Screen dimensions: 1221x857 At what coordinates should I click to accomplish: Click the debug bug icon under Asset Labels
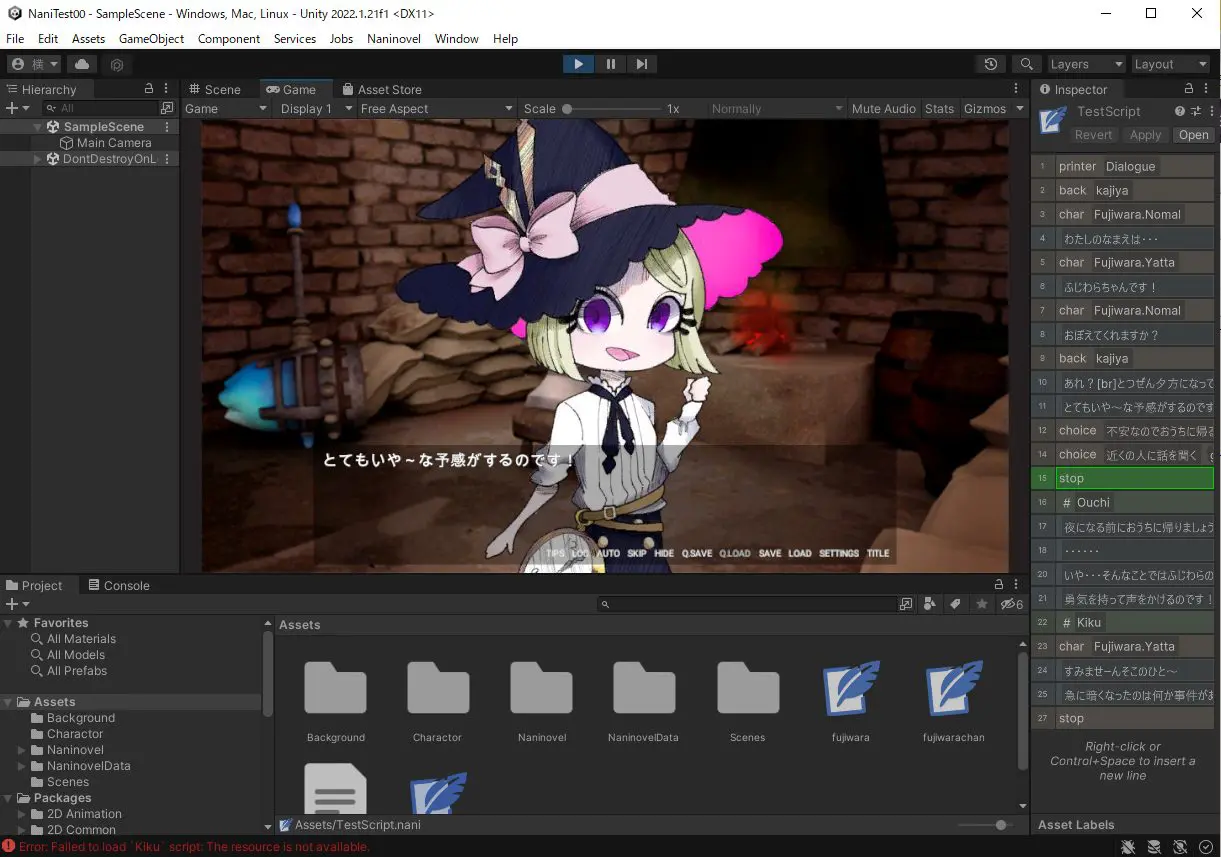click(1128, 846)
